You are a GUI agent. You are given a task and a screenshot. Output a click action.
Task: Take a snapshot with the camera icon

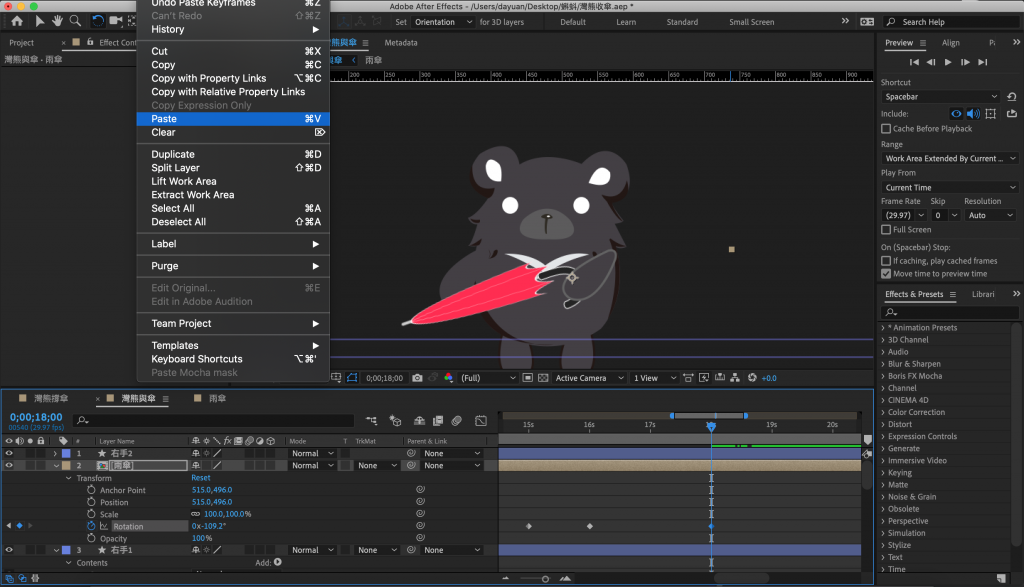point(417,378)
